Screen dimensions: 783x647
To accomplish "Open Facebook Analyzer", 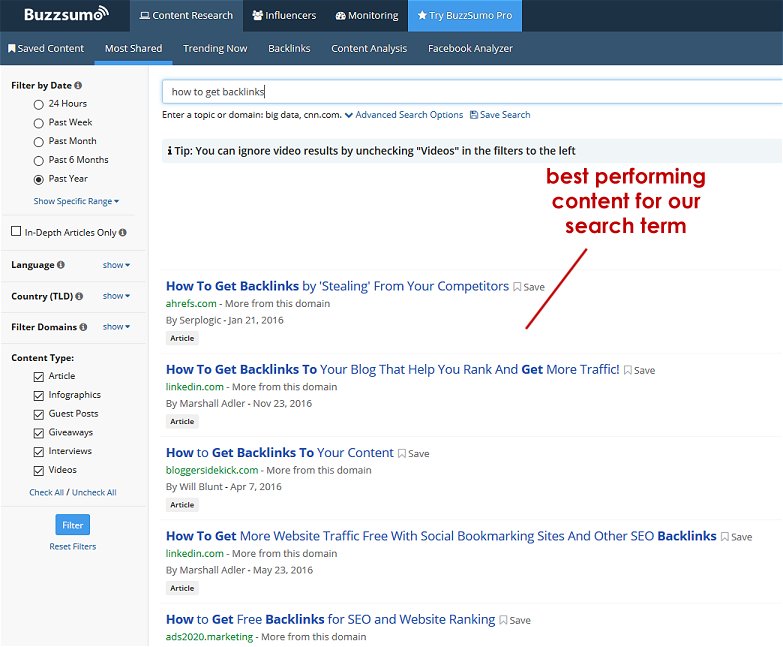I will click(x=470, y=48).
